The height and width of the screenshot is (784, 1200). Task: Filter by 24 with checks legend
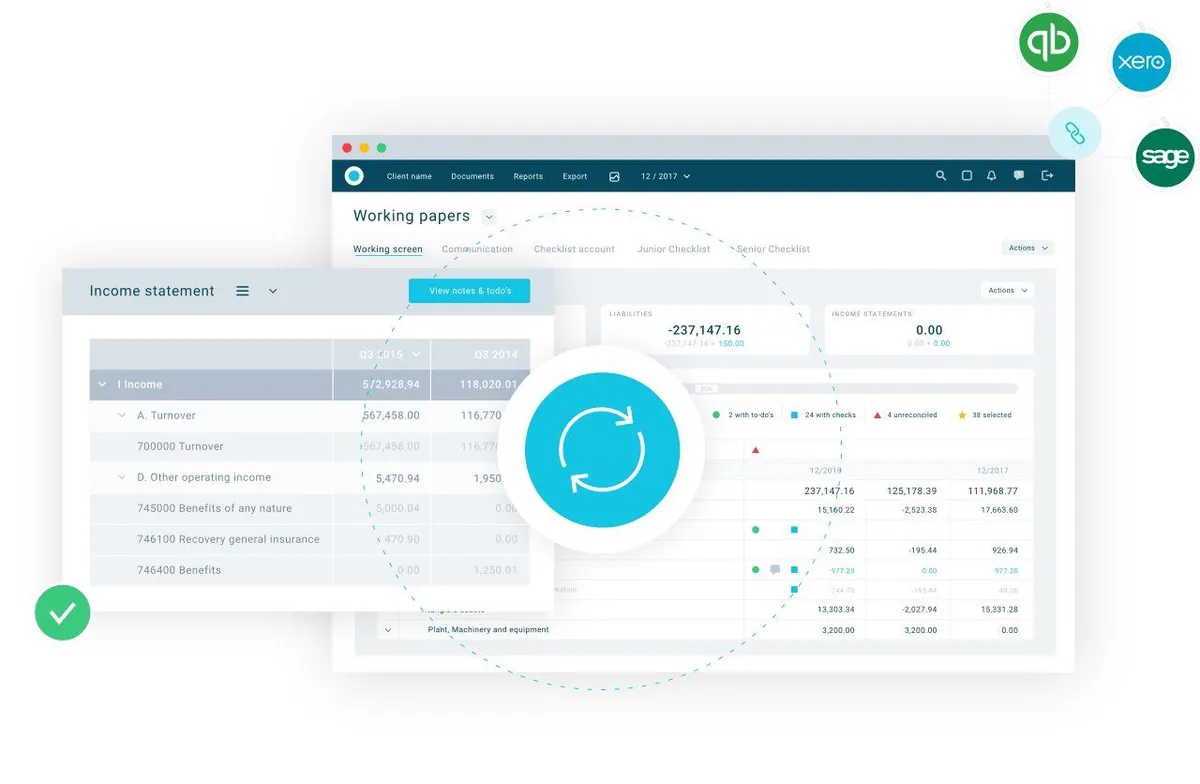tap(823, 415)
